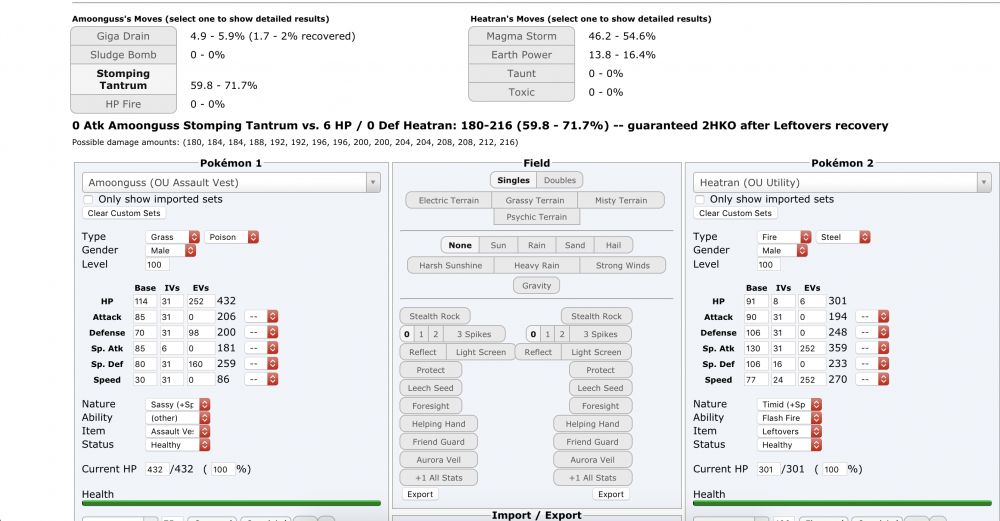Image resolution: width=1000 pixels, height=521 pixels.
Task: Tick Heatran's 'Only show imported sets' checkbox
Action: click(x=699, y=199)
